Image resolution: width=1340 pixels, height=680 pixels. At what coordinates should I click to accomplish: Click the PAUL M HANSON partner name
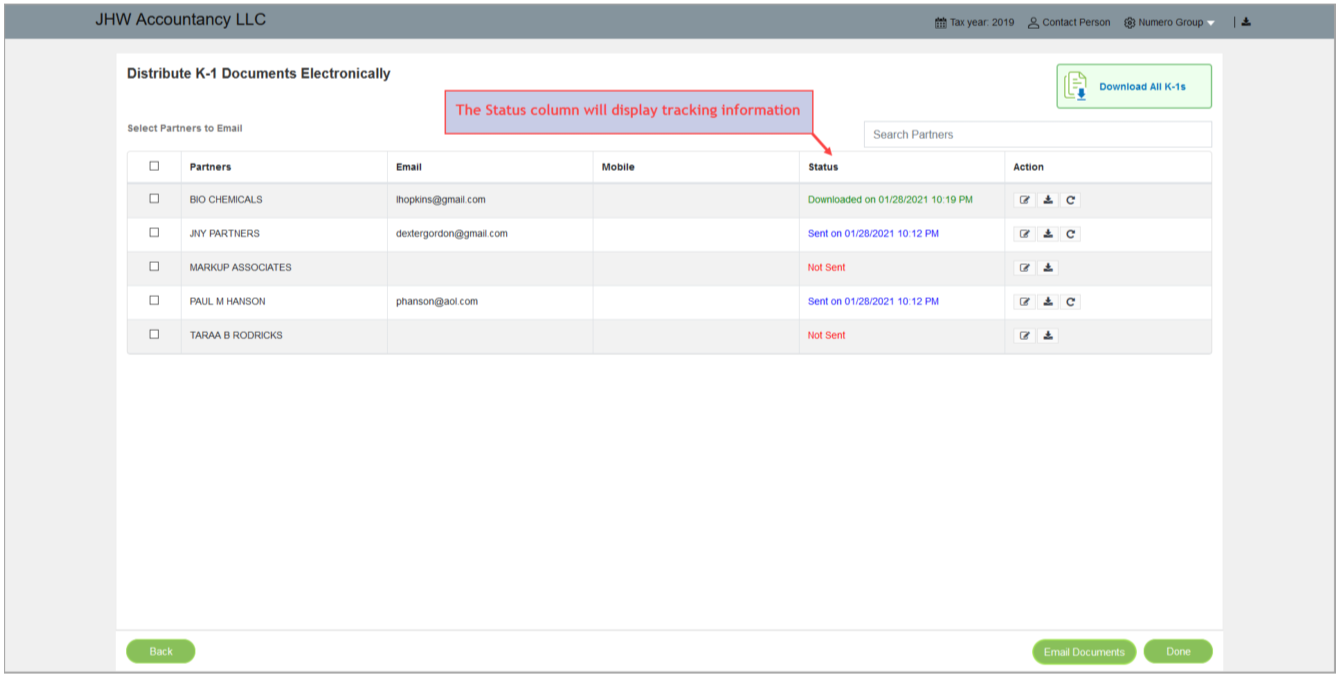pyautogui.click(x=227, y=301)
